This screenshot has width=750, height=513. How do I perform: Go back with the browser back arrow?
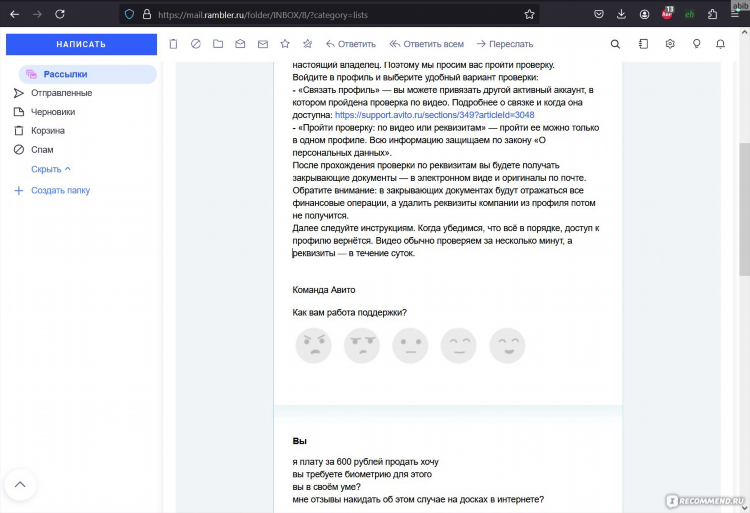(14, 14)
